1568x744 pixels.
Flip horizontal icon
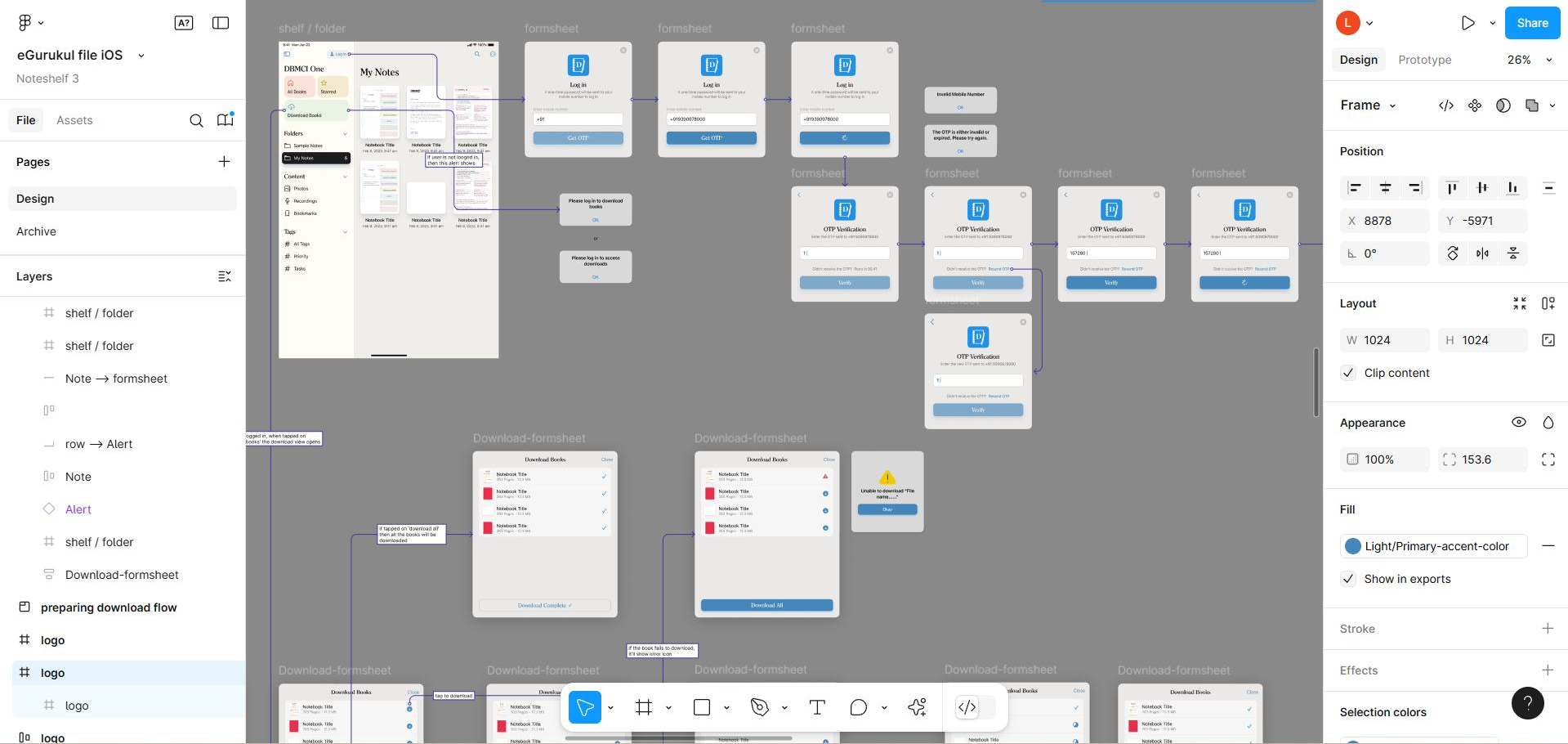click(1482, 253)
